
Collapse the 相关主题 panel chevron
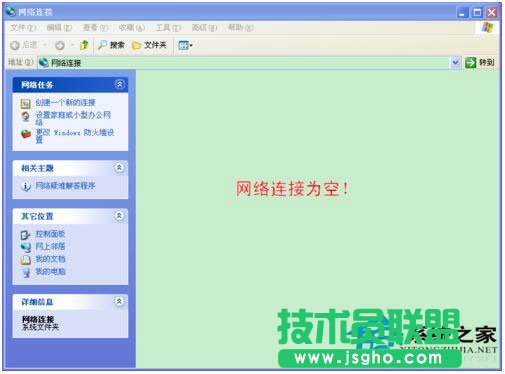[119, 168]
